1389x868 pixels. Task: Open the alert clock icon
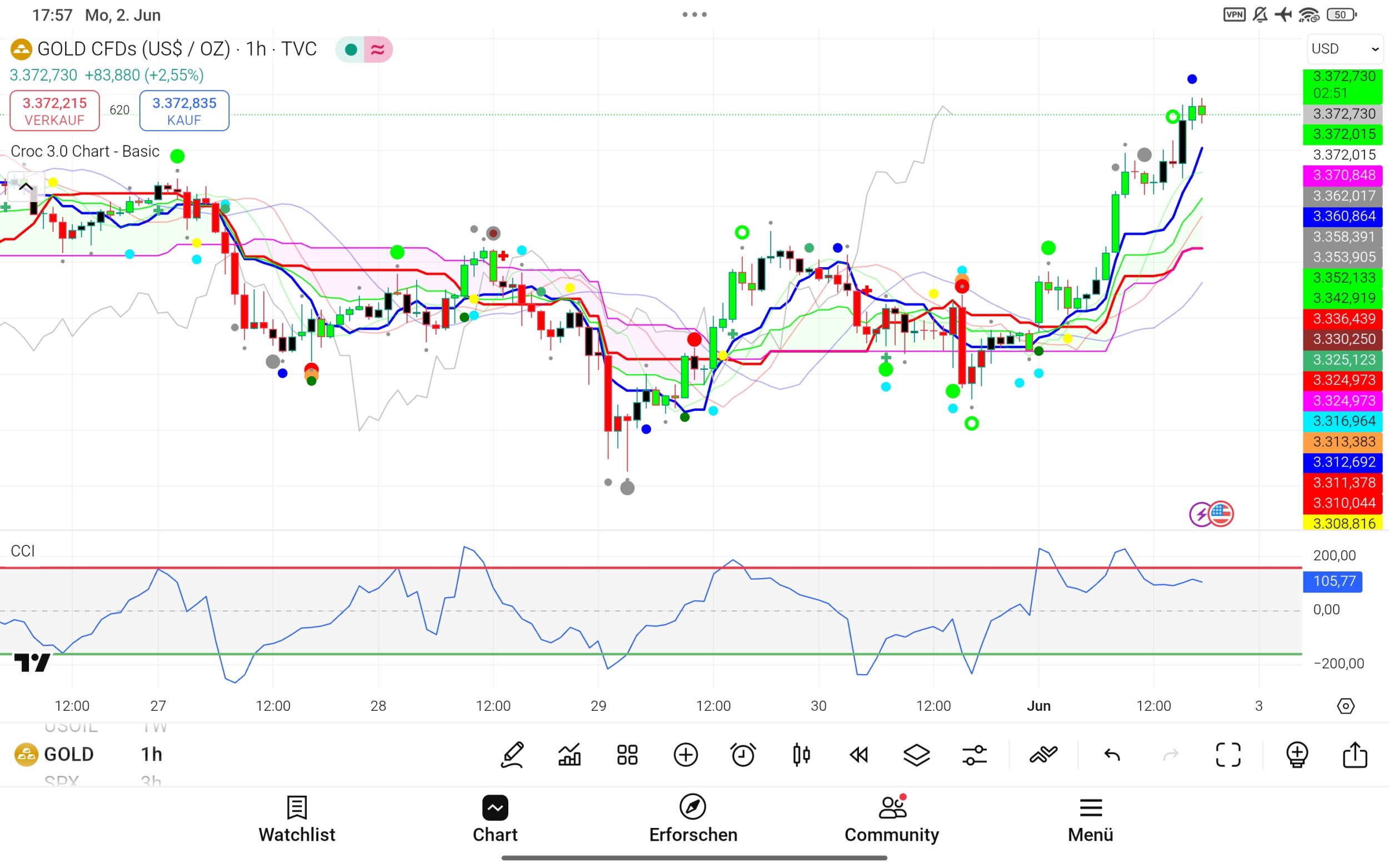click(x=743, y=754)
